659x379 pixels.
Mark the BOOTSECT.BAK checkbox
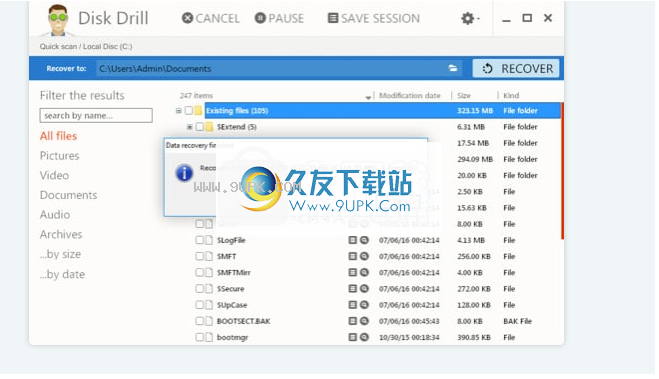[200, 321]
